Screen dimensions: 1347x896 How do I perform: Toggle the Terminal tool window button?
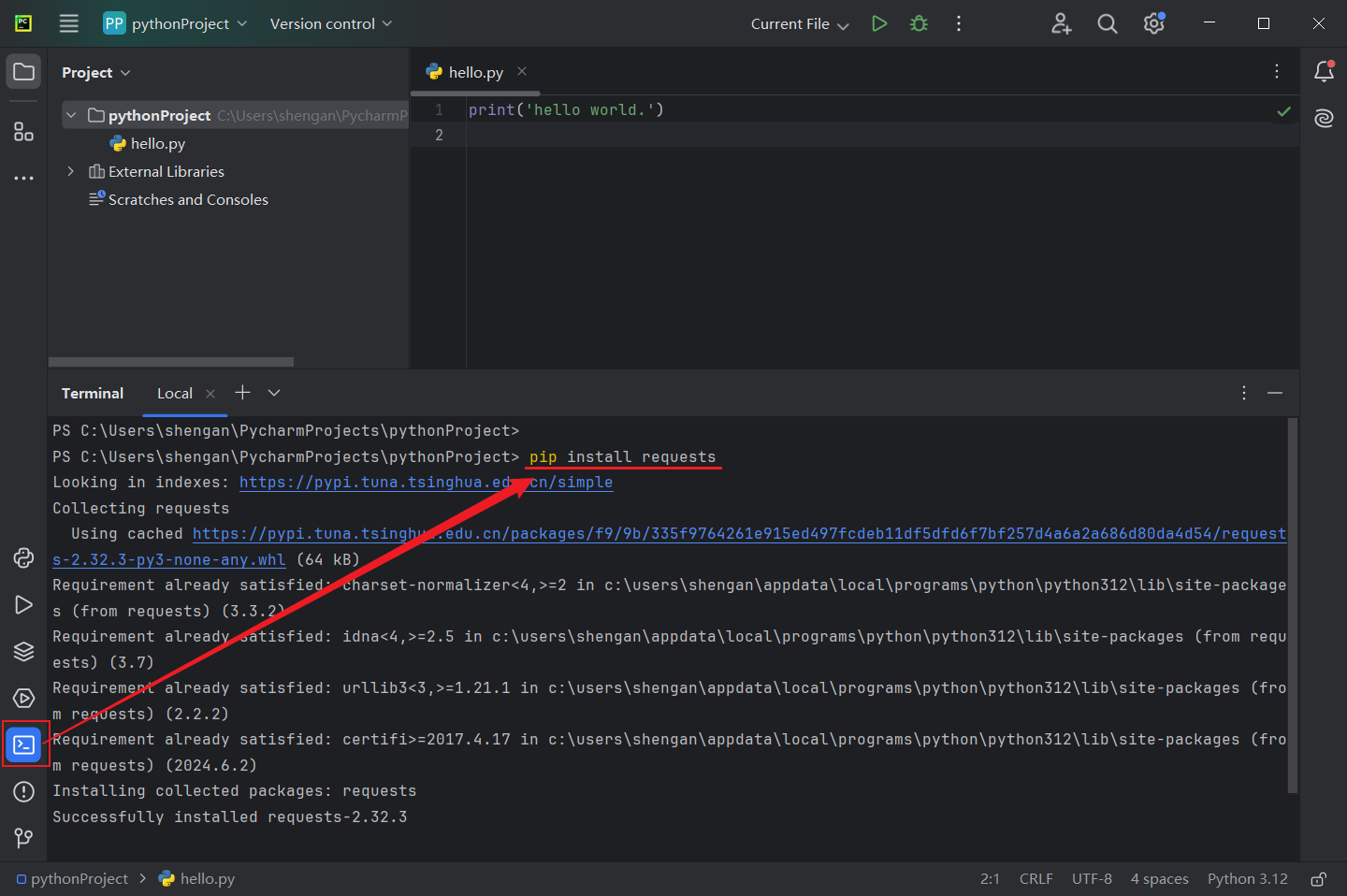point(24,744)
